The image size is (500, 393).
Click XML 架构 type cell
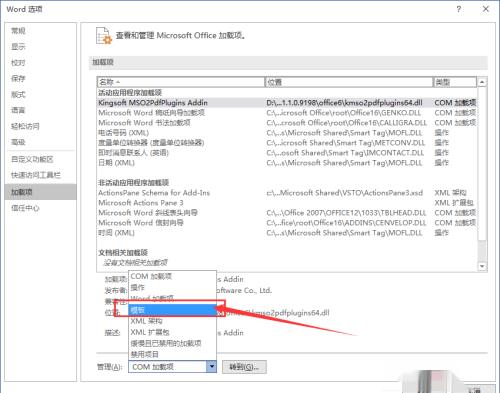click(450, 193)
